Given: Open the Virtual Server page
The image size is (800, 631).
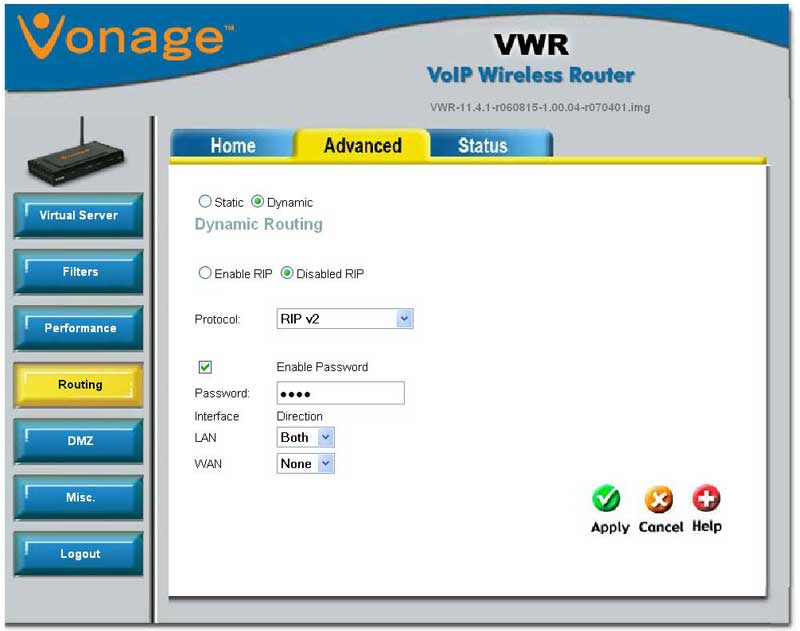Looking at the screenshot, I should click(78, 215).
